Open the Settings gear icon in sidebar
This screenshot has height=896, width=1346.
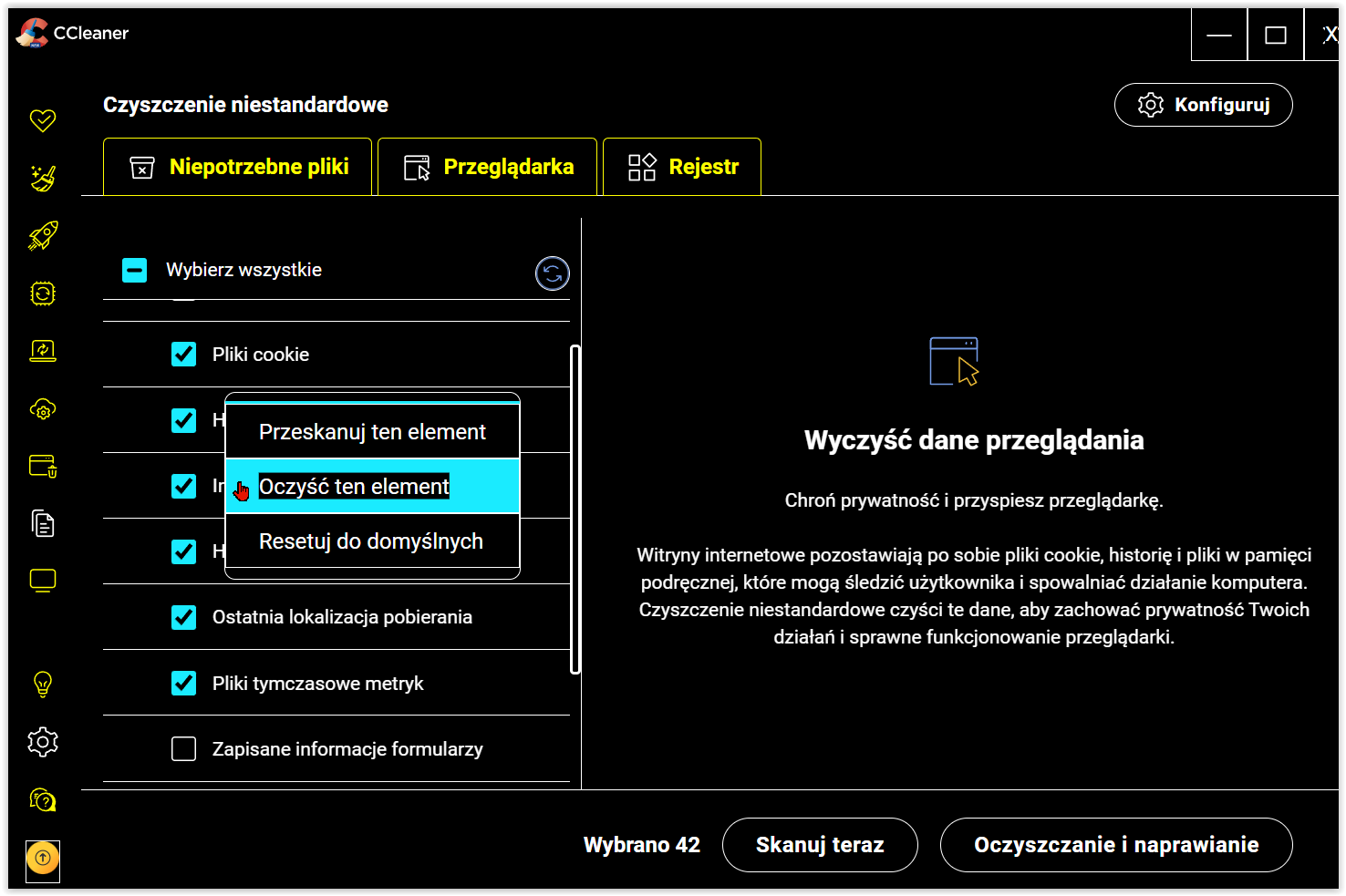click(x=43, y=742)
